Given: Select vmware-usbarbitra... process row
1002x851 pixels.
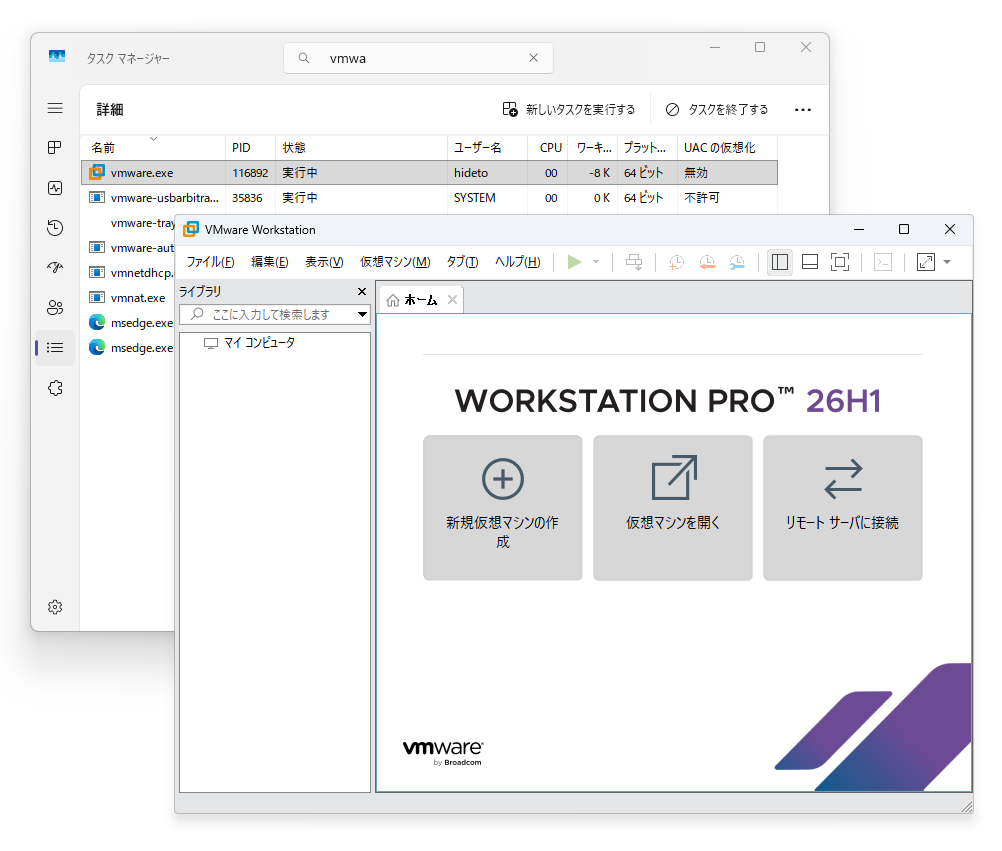Looking at the screenshot, I should point(429,198).
